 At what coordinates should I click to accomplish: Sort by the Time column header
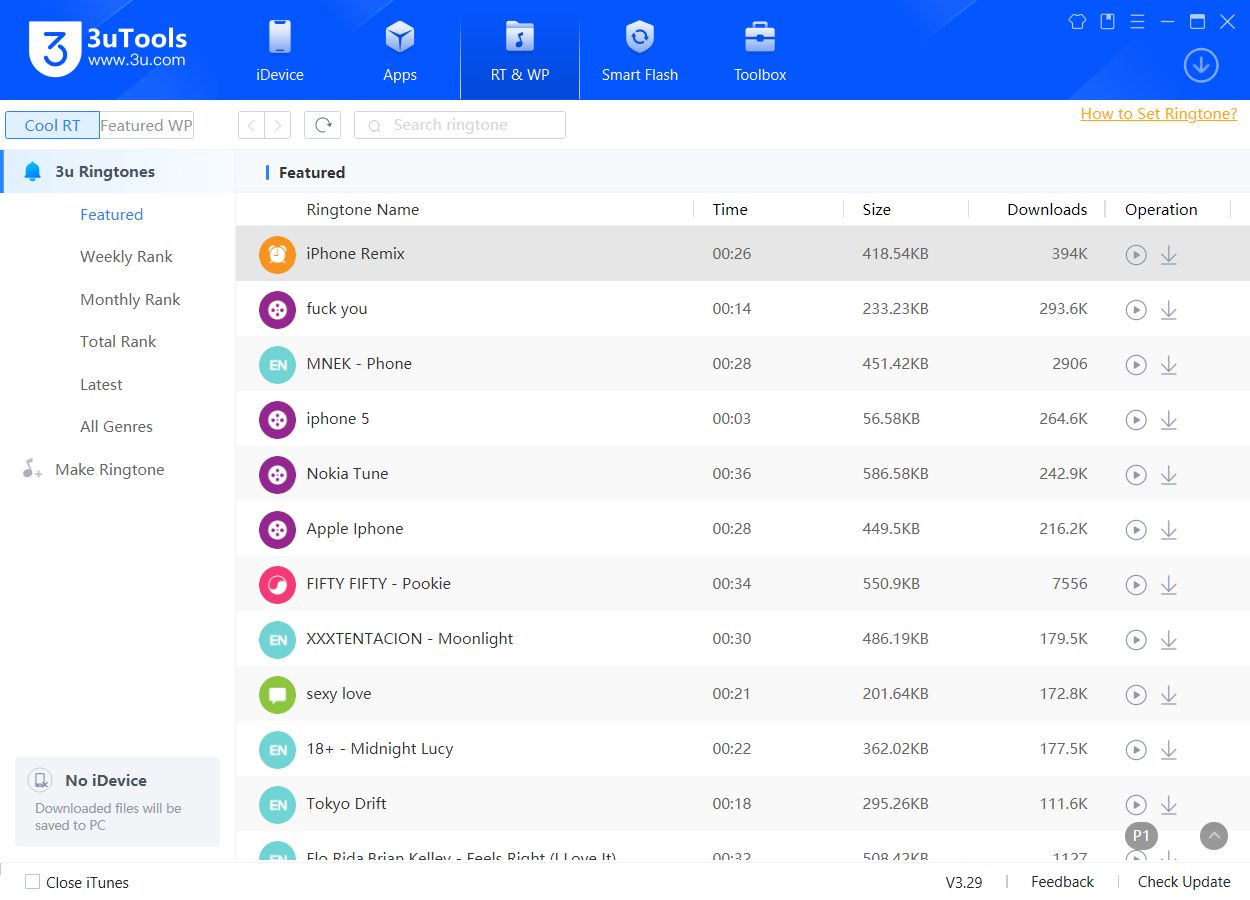730,210
